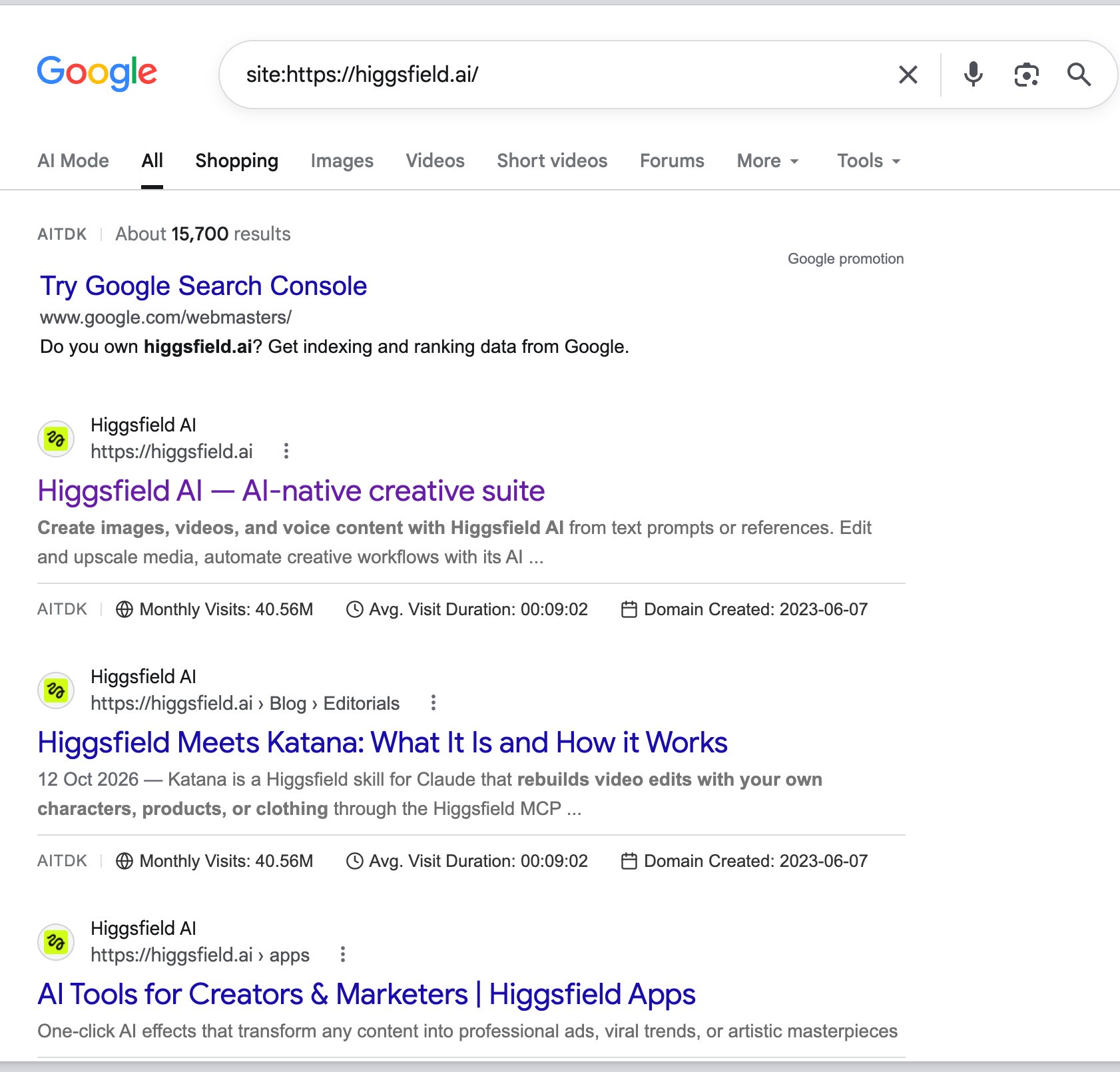This screenshot has width=1120, height=1072.
Task: Open AI Tools for Creators & Marketers link
Action: coord(367,994)
